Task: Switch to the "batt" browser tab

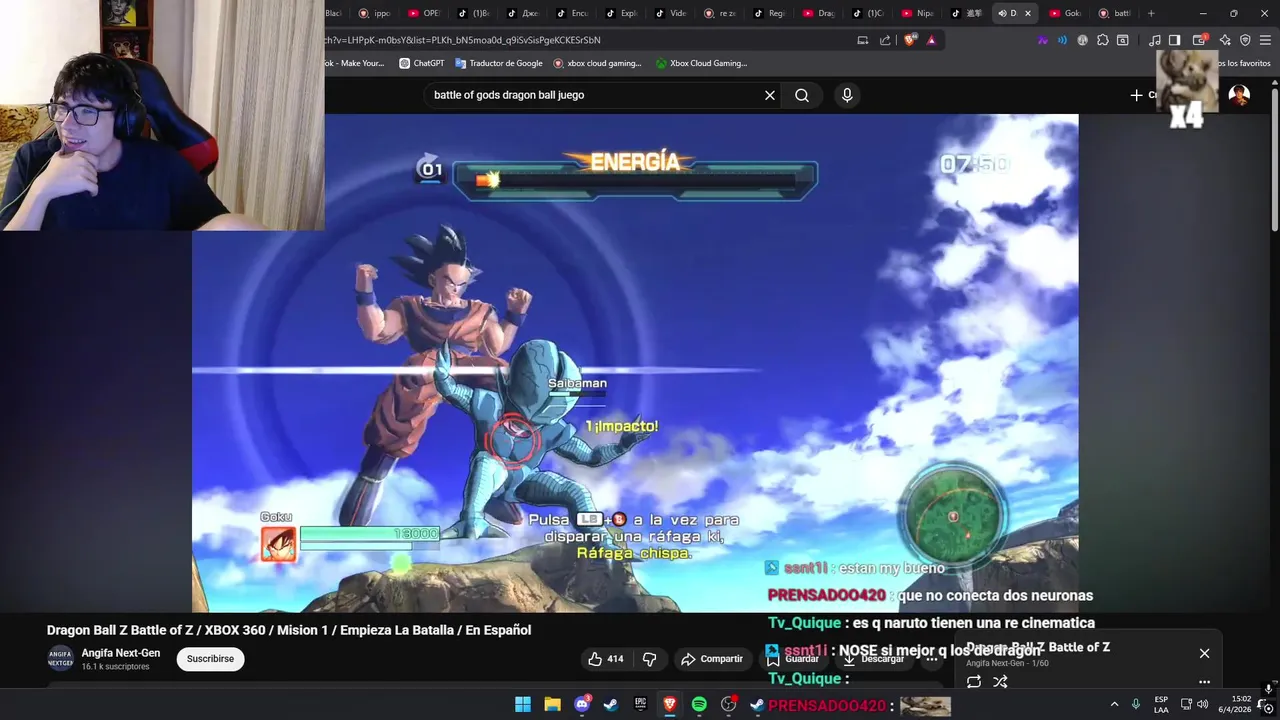Action: 1115,13
